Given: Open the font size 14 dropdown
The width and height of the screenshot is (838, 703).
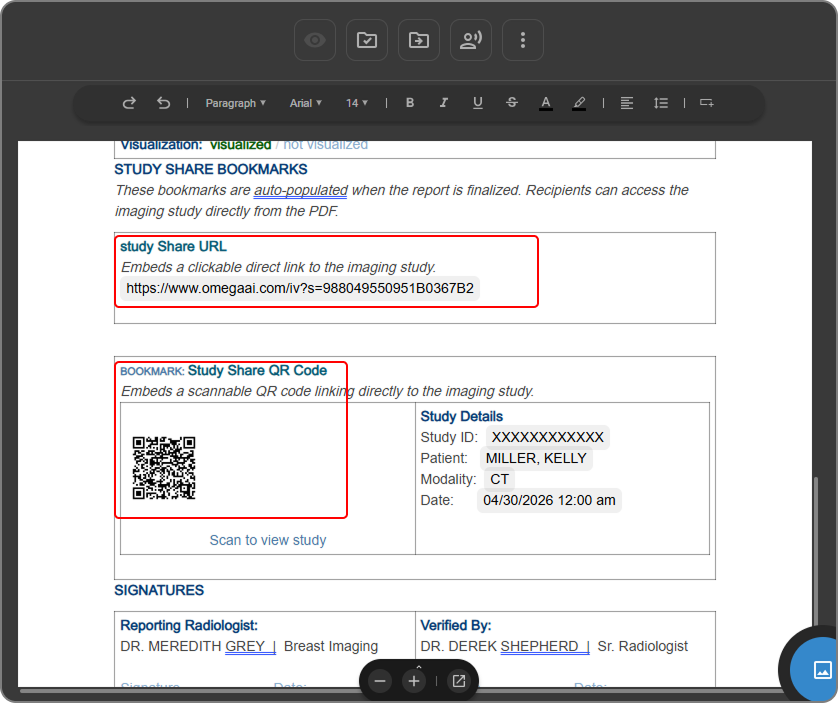Looking at the screenshot, I should click(356, 103).
